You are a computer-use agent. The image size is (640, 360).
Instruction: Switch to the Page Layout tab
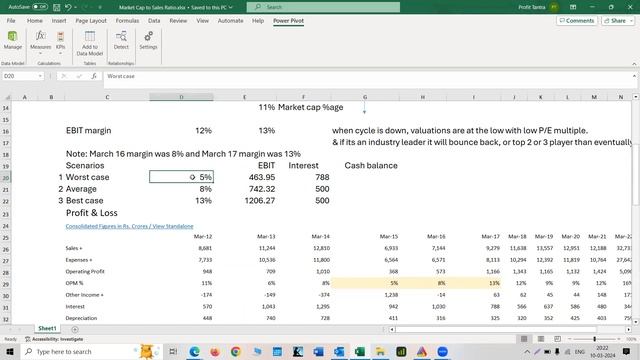coord(91,20)
